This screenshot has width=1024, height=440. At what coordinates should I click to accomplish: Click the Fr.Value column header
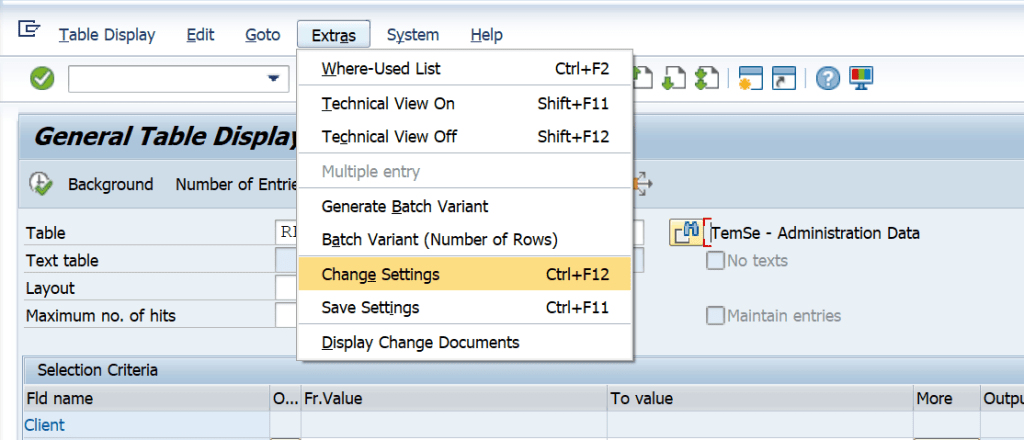click(x=454, y=398)
